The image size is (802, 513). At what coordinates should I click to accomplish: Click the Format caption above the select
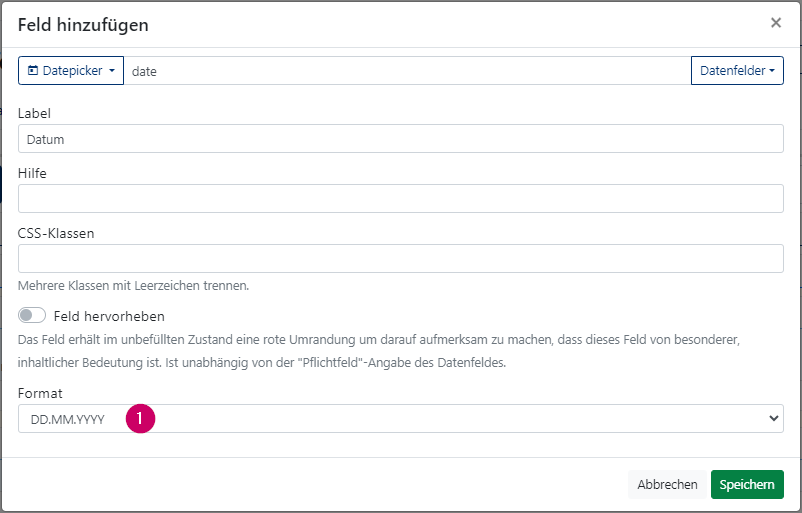pyautogui.click(x=40, y=393)
